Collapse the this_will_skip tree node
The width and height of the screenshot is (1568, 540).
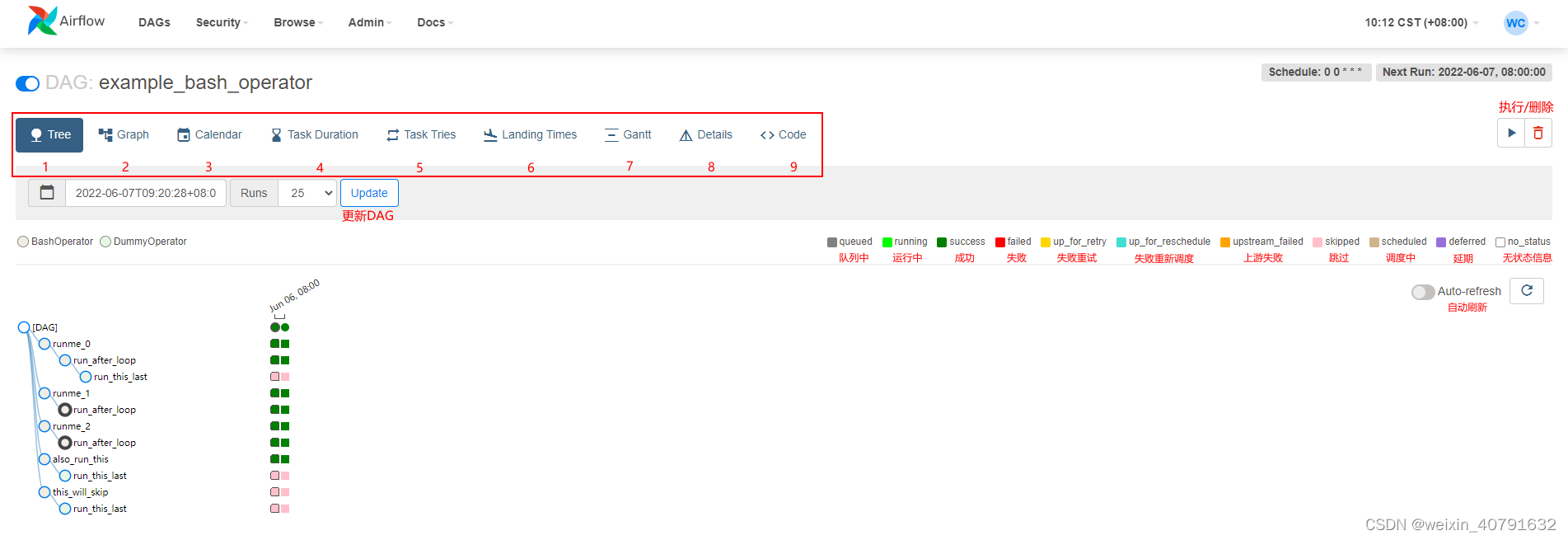click(x=44, y=492)
